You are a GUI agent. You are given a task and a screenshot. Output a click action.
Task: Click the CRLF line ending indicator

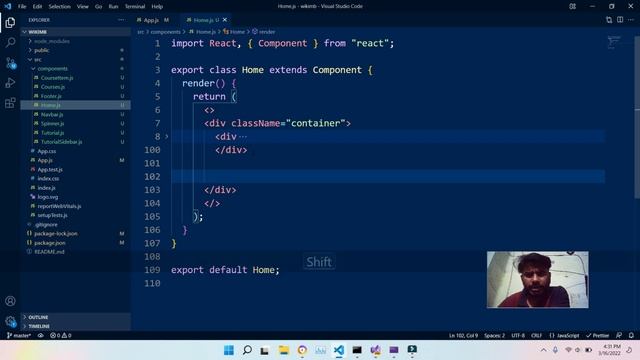tap(536, 336)
